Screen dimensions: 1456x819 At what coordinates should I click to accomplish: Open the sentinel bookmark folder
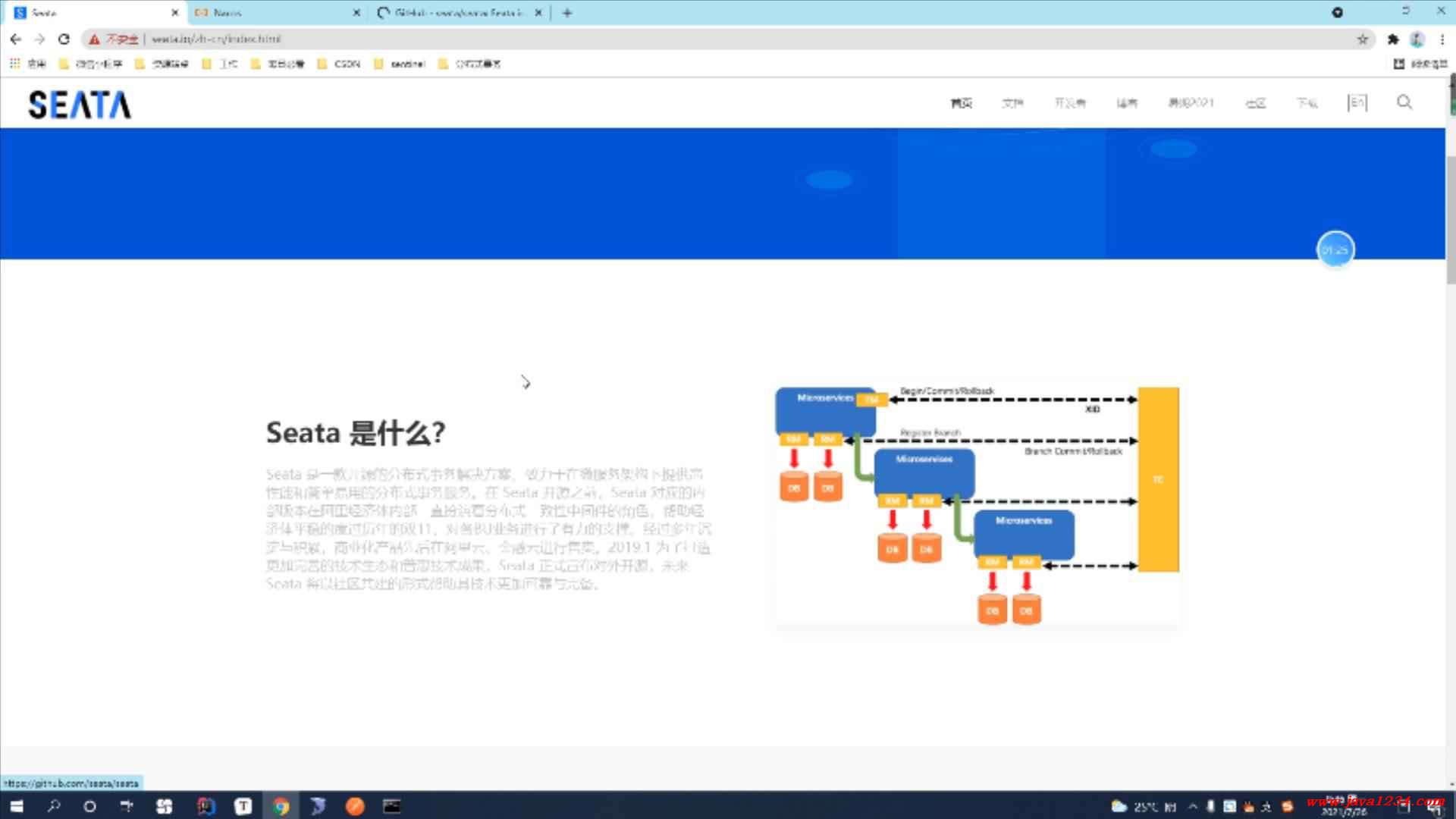pyautogui.click(x=400, y=64)
